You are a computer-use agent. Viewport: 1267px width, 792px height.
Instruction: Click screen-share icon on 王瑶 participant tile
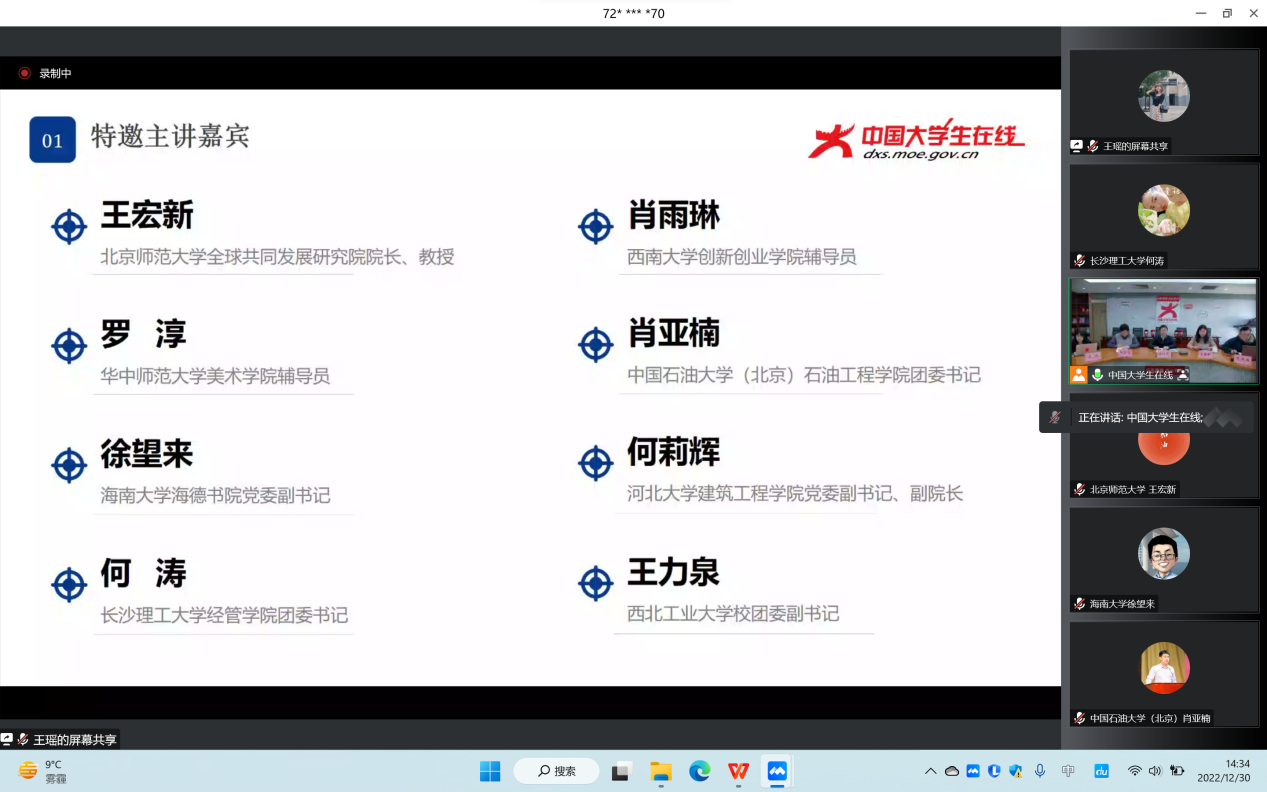click(1077, 146)
